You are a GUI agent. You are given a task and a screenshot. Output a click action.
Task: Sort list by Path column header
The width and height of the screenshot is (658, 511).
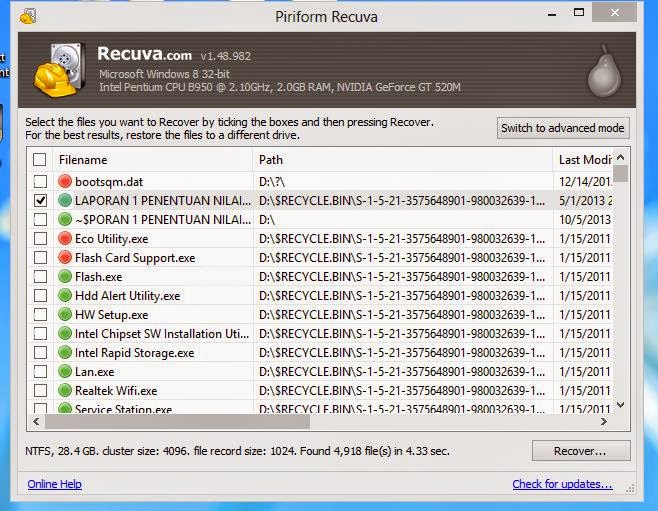coord(403,160)
